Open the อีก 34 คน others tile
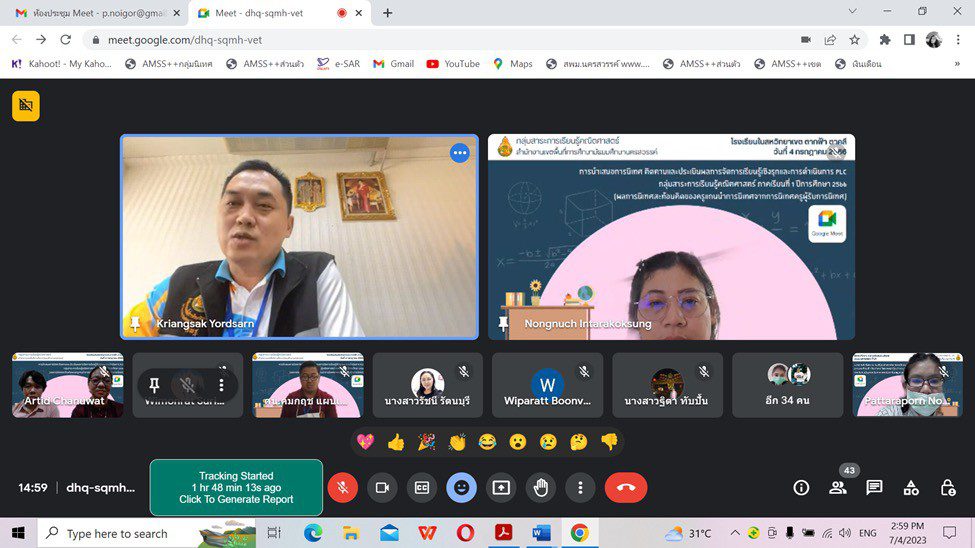Viewport: 975px width, 548px height. pos(787,385)
